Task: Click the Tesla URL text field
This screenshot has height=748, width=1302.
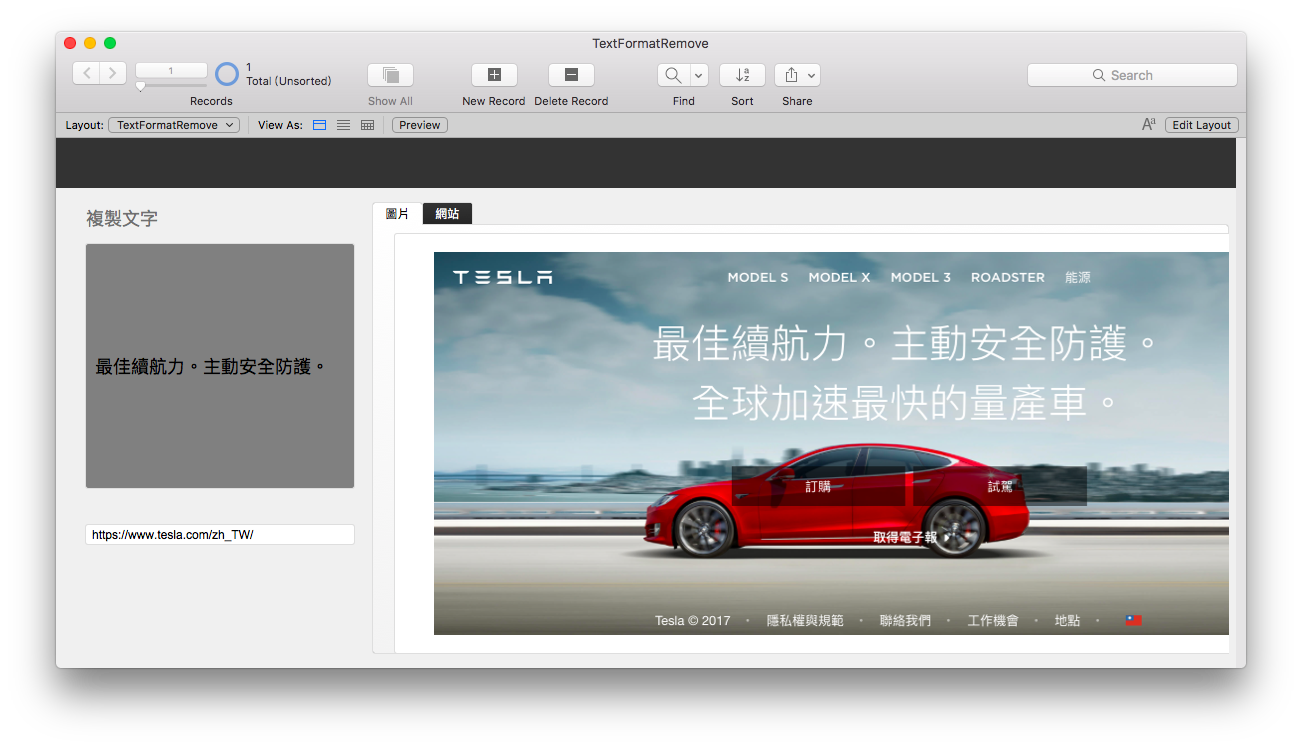Action: click(220, 535)
